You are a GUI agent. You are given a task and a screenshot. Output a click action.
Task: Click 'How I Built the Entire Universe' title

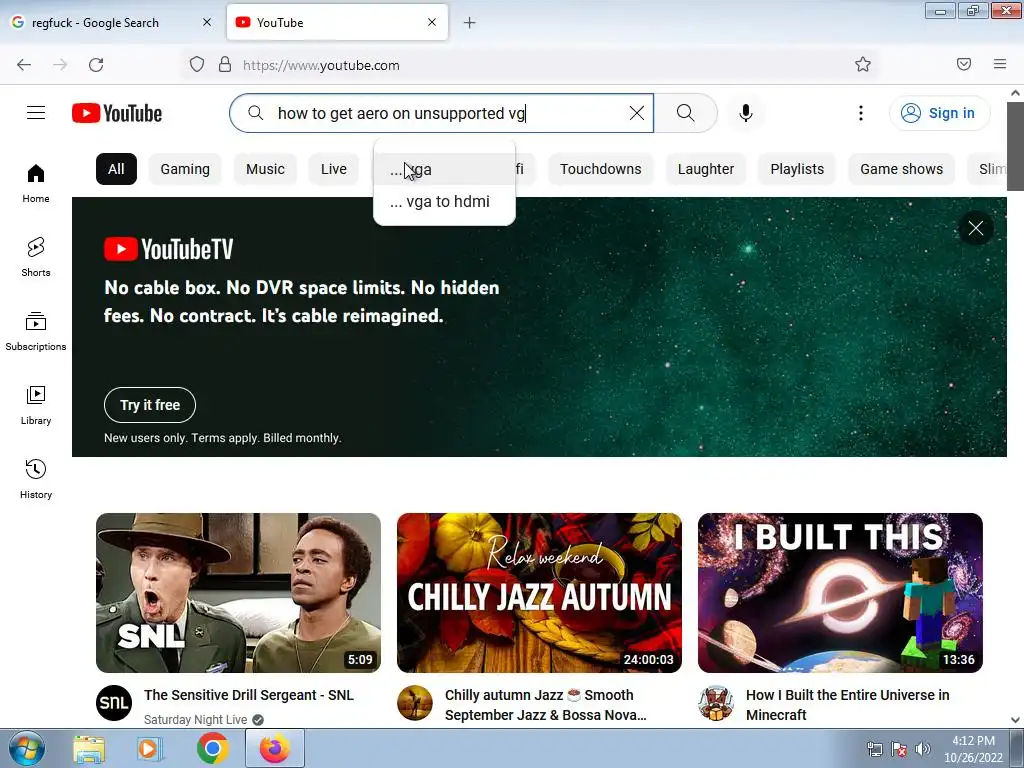(848, 705)
